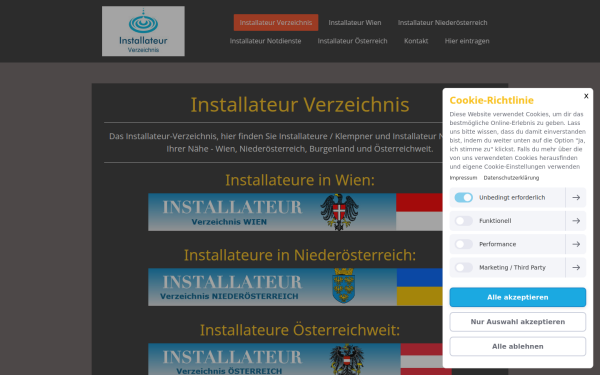Close the cookie policy dialog
This screenshot has height=375, width=600.
(x=586, y=96)
